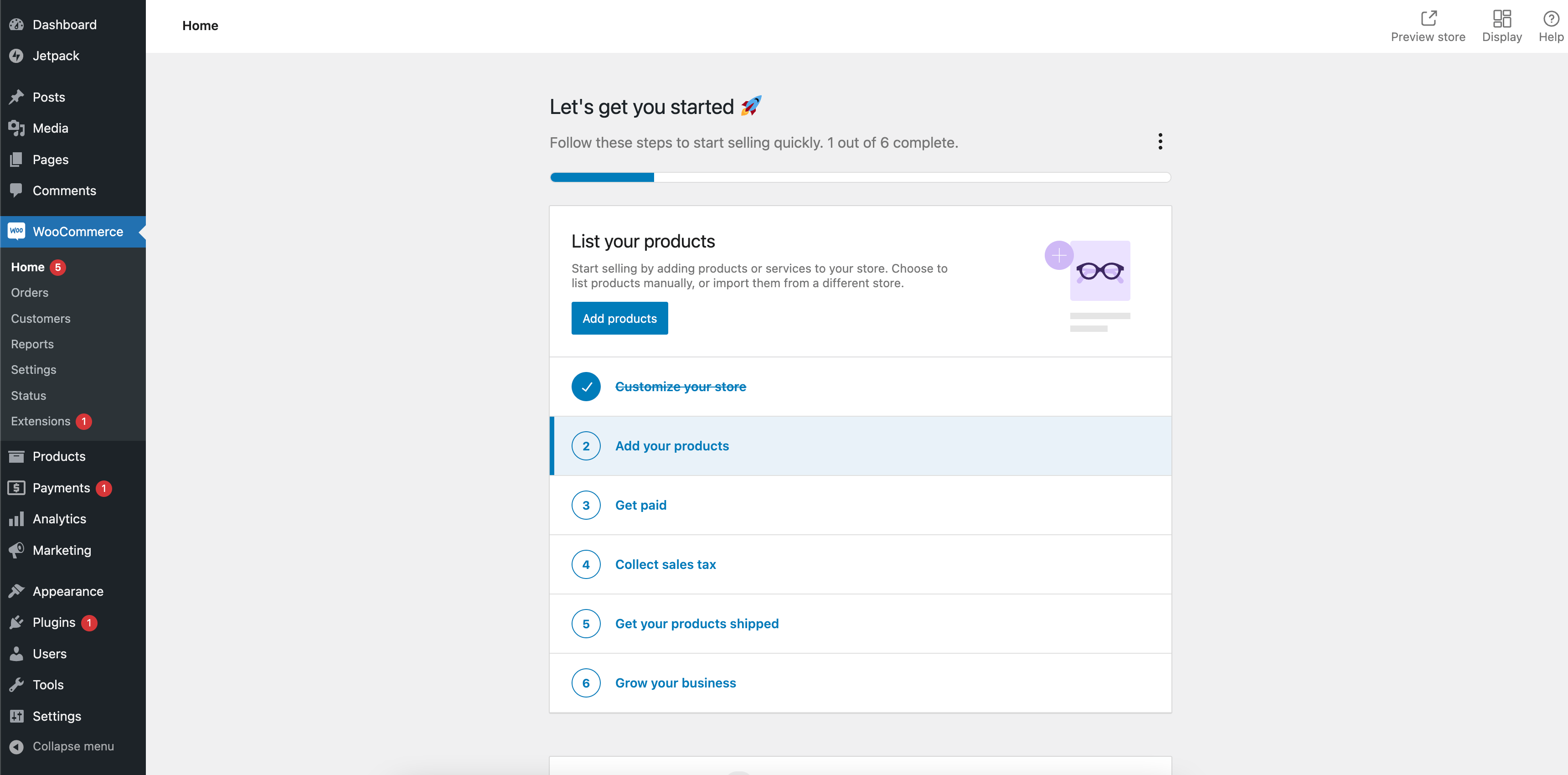Screen dimensions: 1568x775
Task: Open the Dashboard speedometer icon
Action: click(x=16, y=24)
